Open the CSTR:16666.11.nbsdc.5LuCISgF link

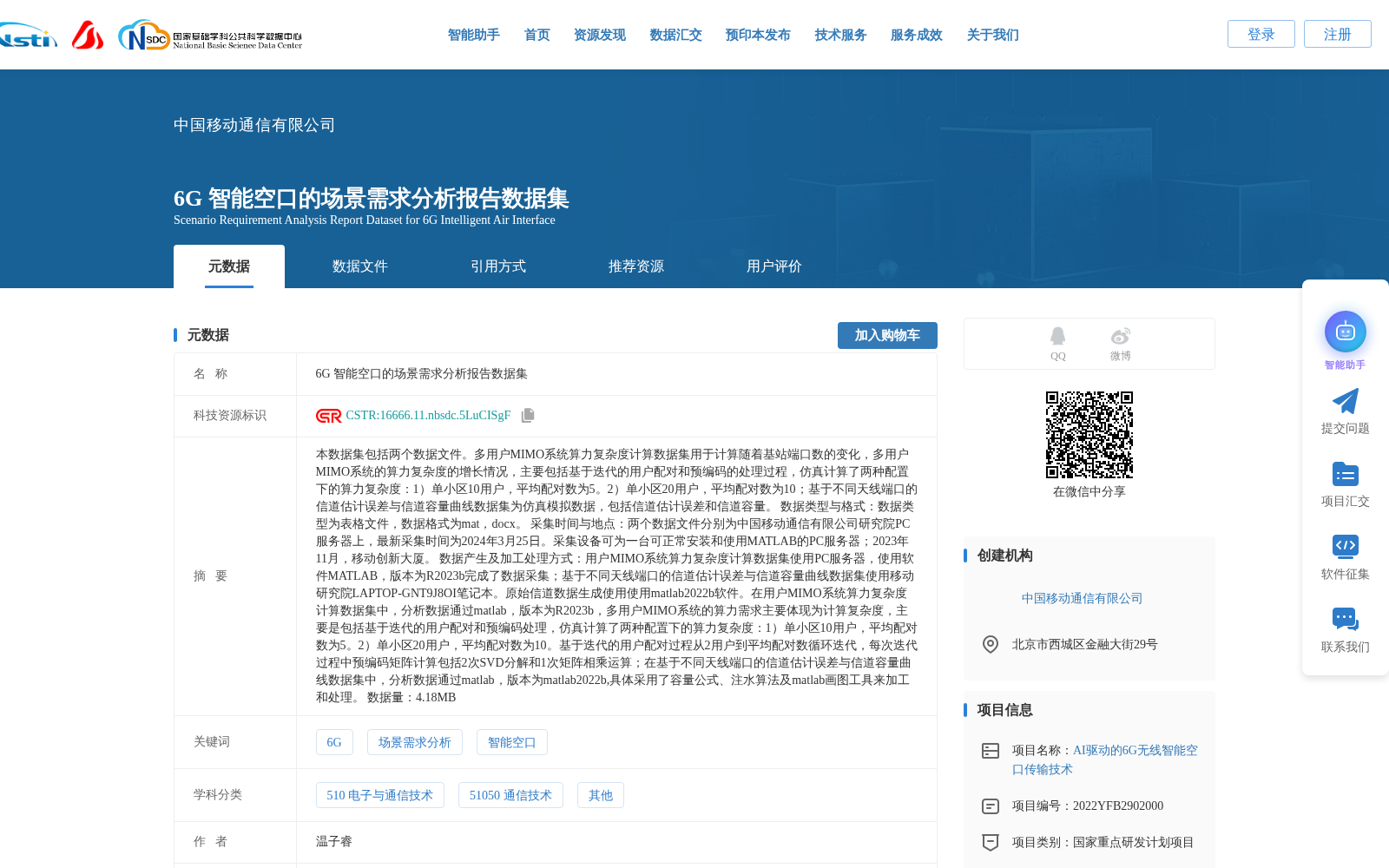point(428,416)
